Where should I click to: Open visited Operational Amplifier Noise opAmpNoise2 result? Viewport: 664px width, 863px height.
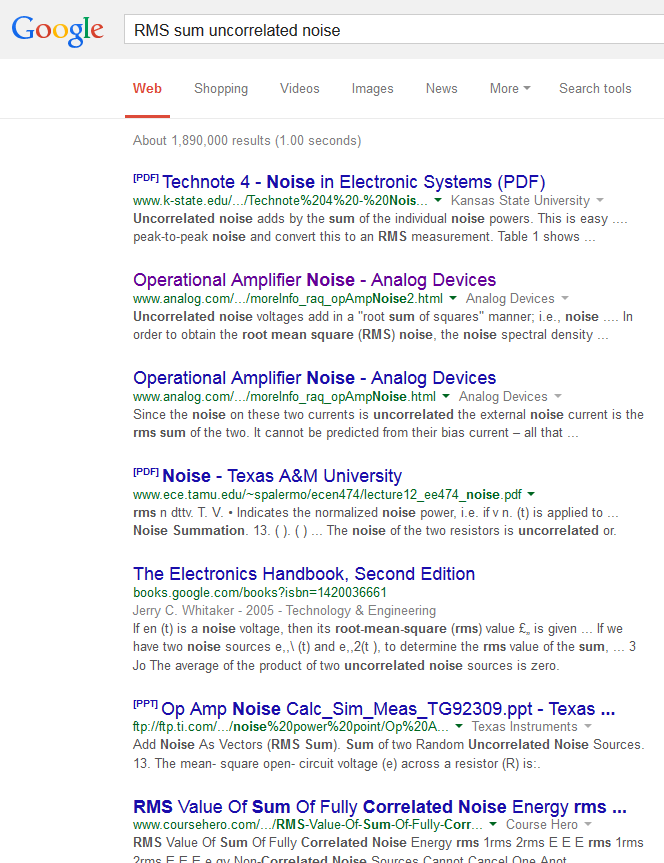pyautogui.click(x=314, y=280)
